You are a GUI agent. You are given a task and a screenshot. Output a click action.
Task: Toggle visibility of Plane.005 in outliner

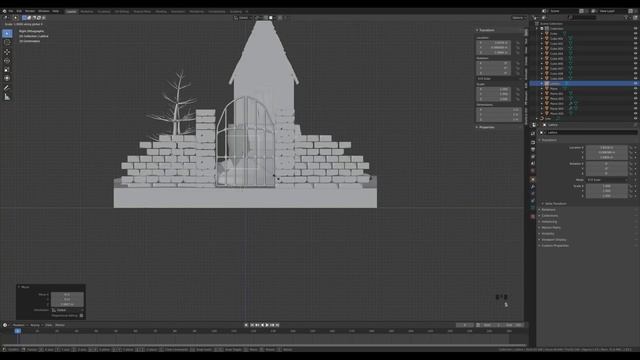pyautogui.click(x=635, y=113)
